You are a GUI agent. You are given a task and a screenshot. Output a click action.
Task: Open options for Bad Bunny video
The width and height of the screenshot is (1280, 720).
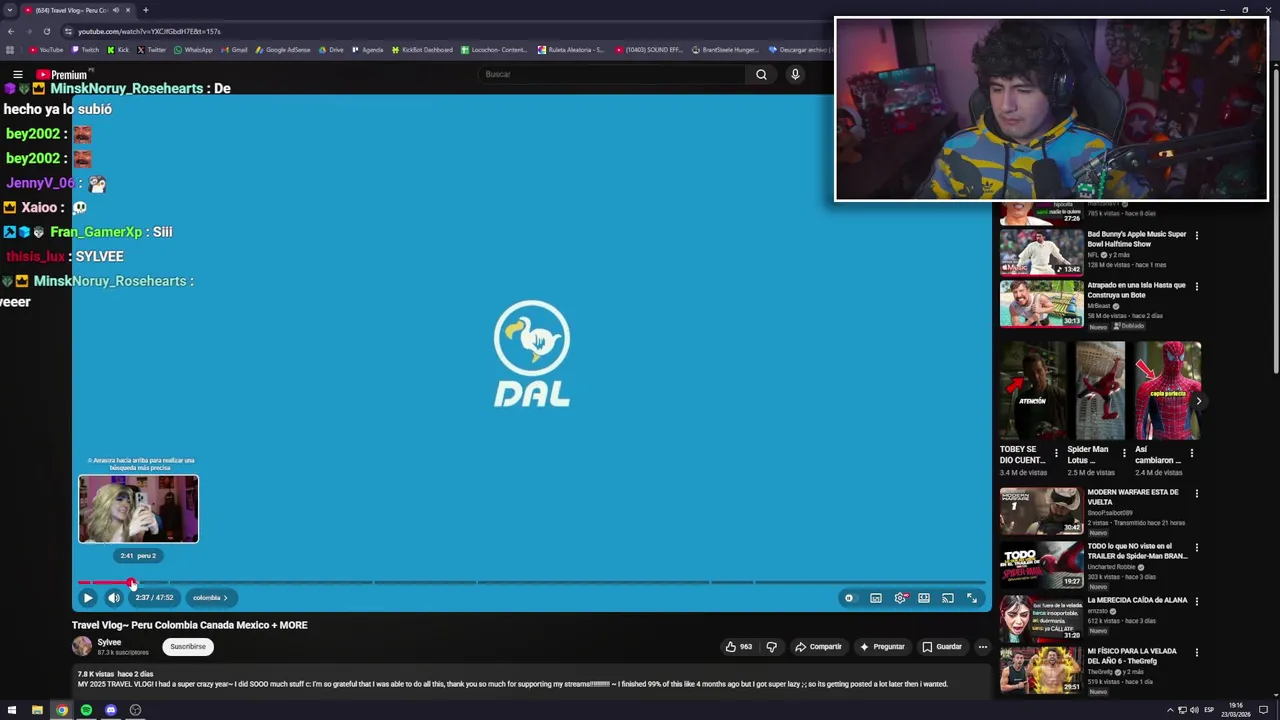1197,235
